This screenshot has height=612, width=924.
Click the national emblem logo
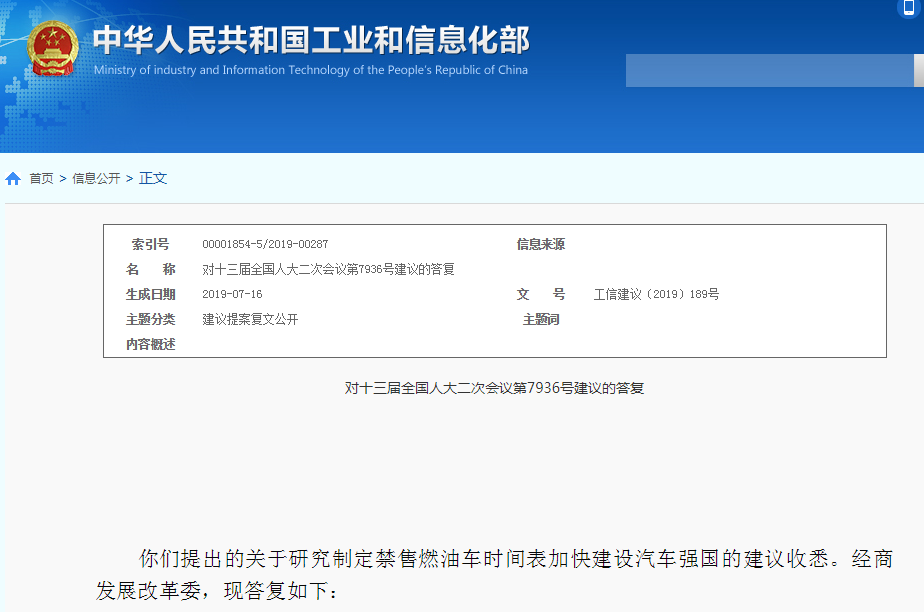click(x=53, y=48)
